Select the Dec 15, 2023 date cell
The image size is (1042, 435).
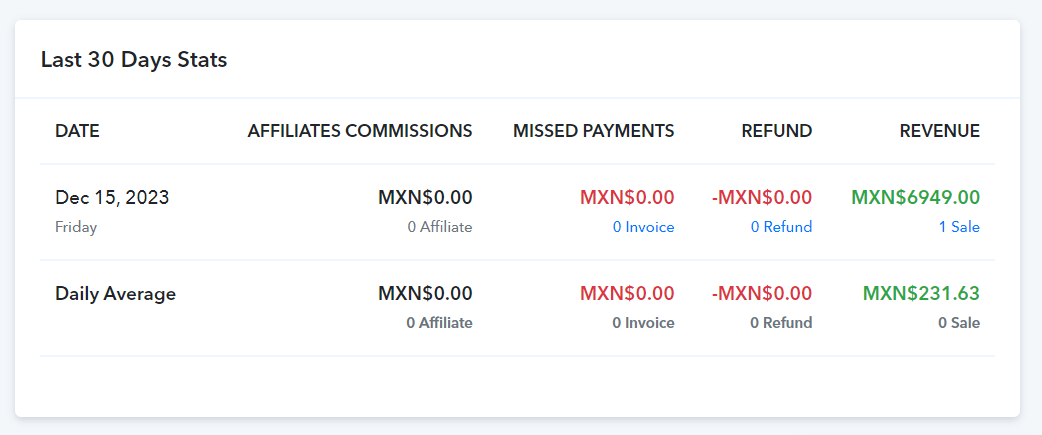(x=112, y=198)
